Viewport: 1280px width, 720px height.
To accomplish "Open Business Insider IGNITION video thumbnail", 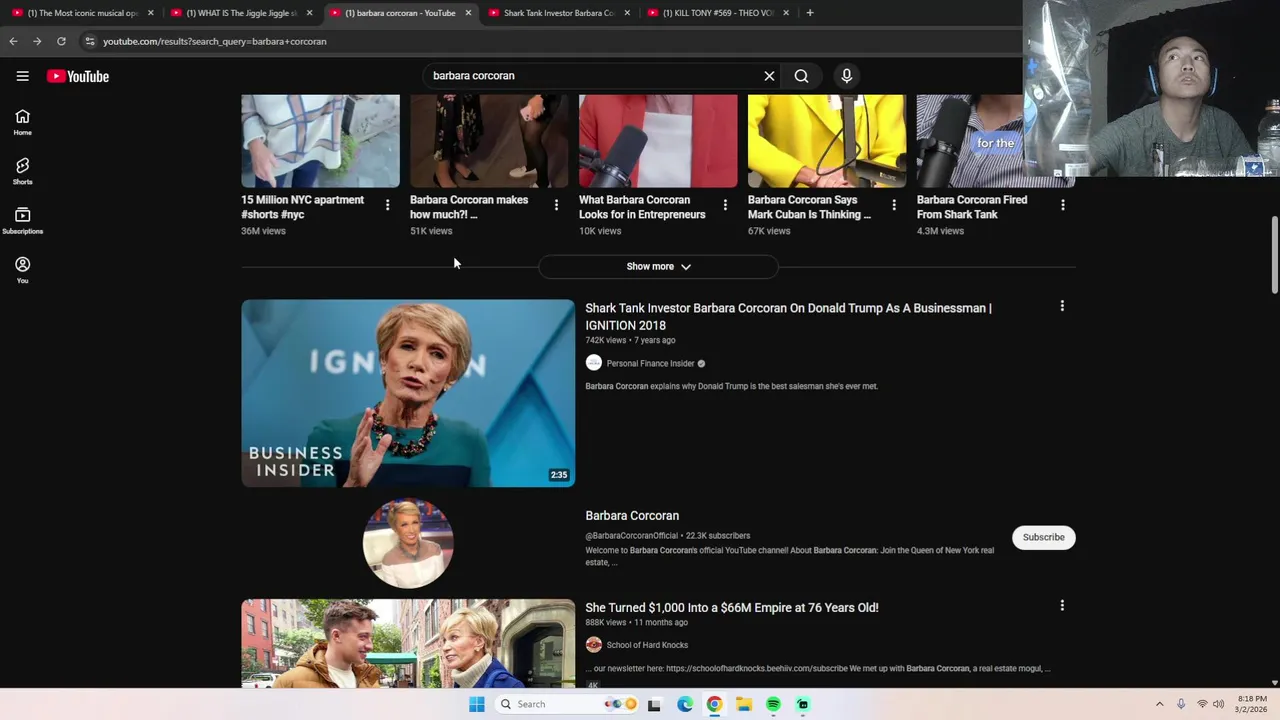I will tap(408, 393).
